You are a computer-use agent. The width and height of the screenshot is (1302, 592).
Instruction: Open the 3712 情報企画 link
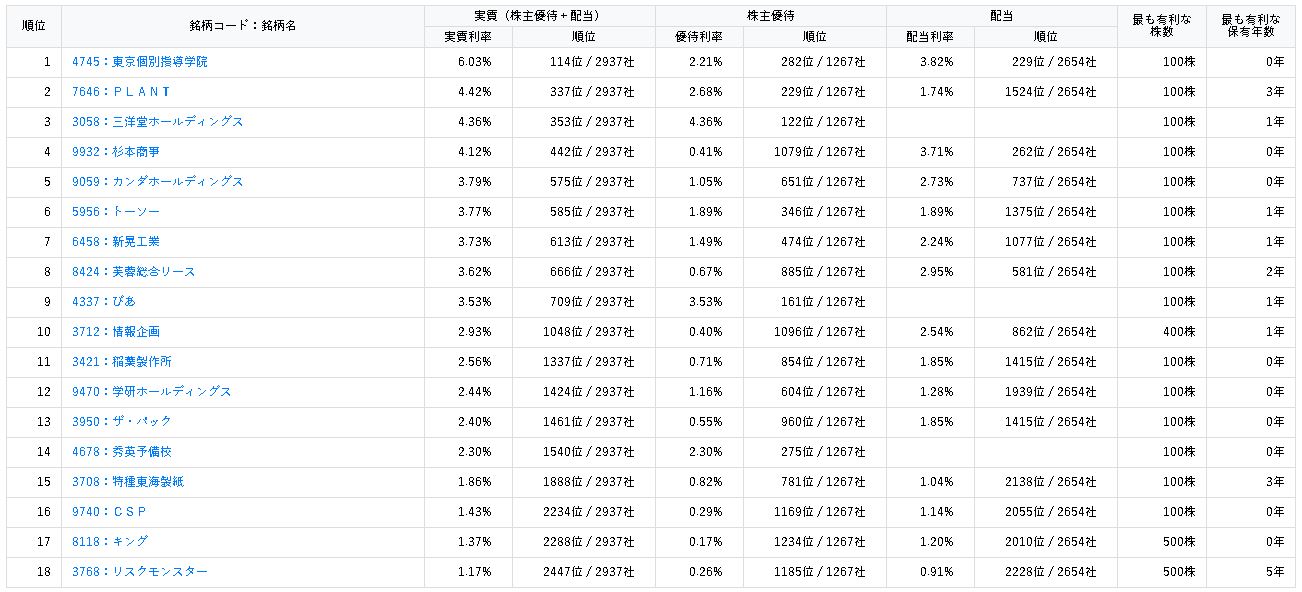(116, 332)
